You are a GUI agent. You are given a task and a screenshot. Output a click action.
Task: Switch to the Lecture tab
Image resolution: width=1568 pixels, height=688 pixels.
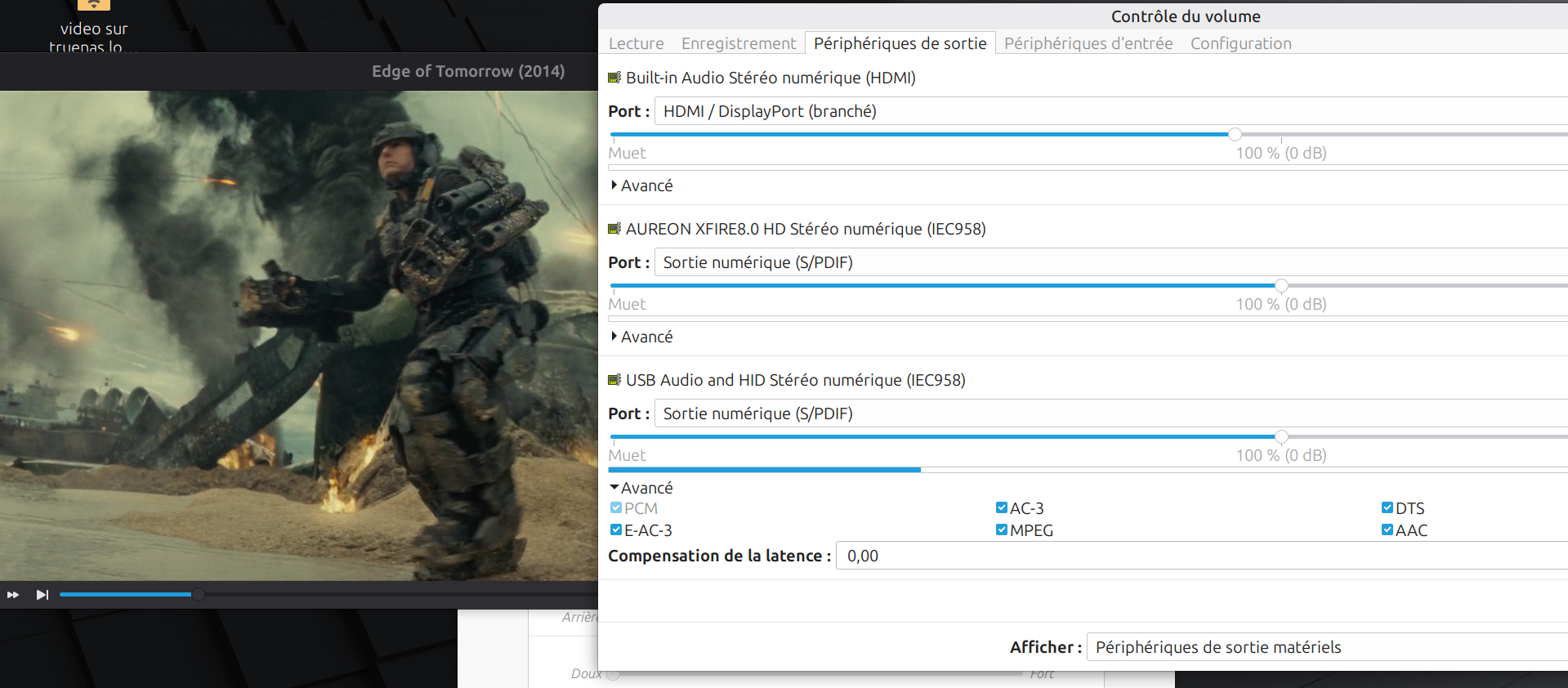pos(637,43)
